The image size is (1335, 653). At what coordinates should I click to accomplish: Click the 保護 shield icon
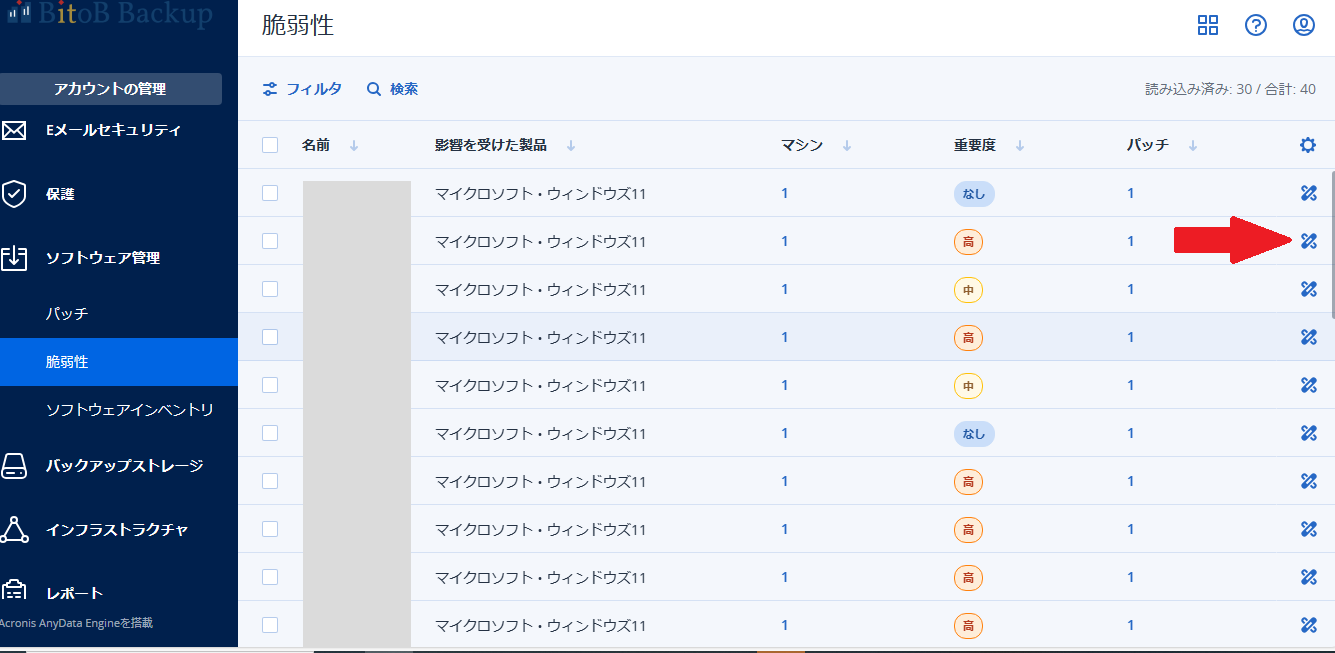13,194
